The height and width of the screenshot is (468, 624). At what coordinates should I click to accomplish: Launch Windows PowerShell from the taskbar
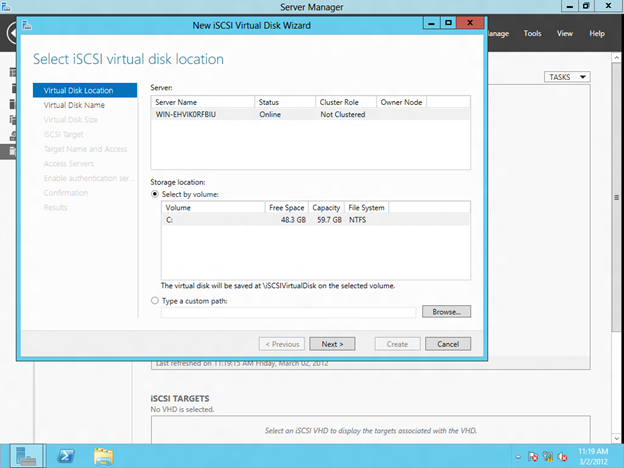[67, 455]
